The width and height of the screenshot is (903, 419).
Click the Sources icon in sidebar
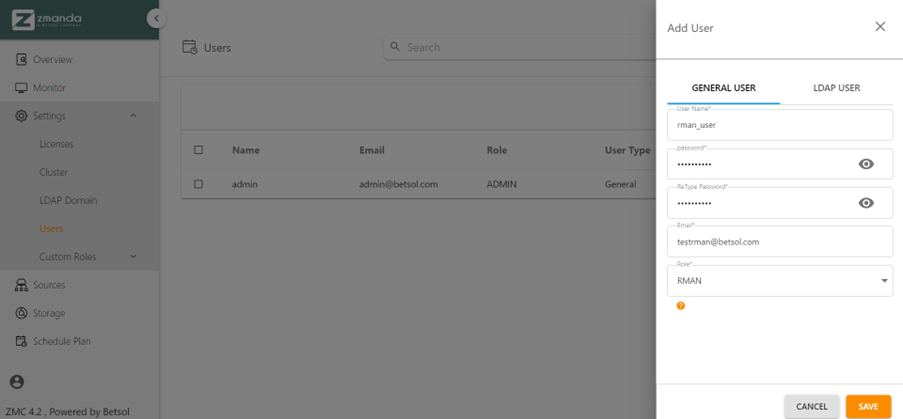(x=21, y=285)
